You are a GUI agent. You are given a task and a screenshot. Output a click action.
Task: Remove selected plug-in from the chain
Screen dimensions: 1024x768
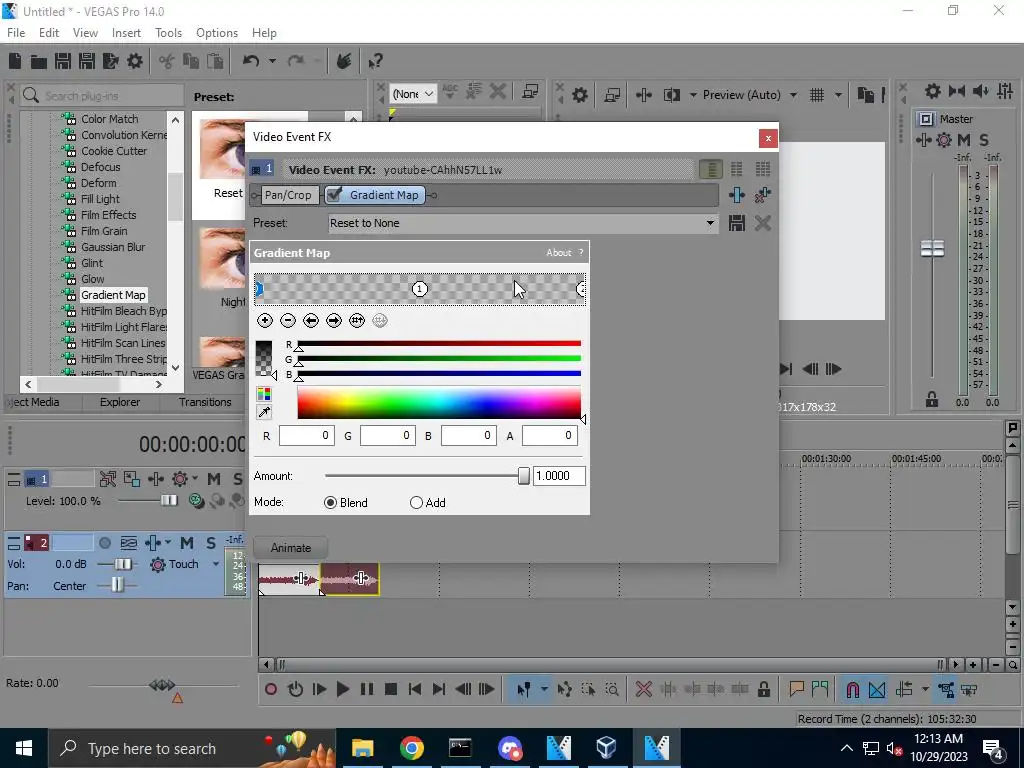[x=763, y=195]
